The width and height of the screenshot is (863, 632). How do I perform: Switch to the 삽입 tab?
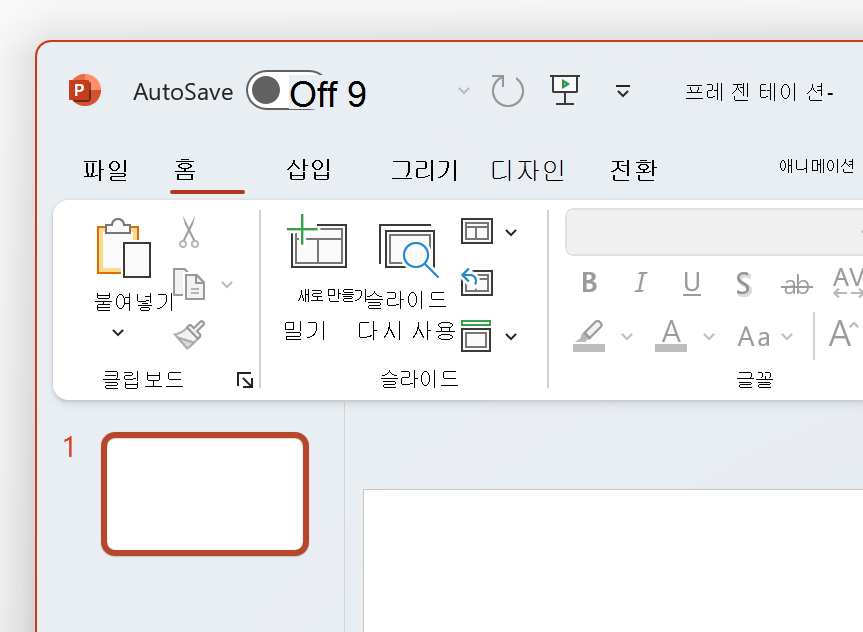[309, 170]
